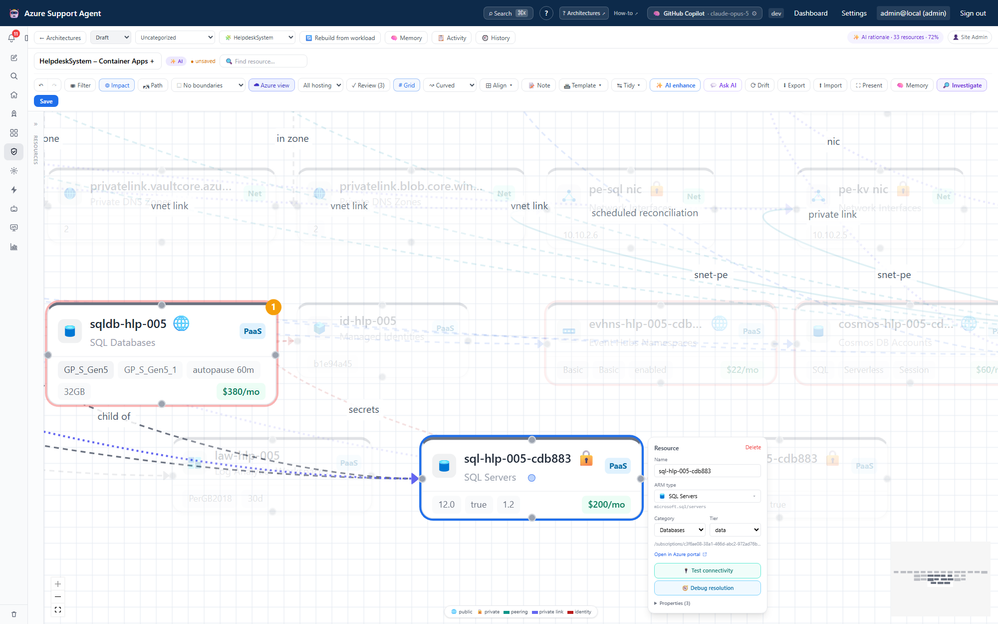Viewport: 998px width, 624px height.
Task: Open the monitor sidebar icon
Action: [13, 227]
